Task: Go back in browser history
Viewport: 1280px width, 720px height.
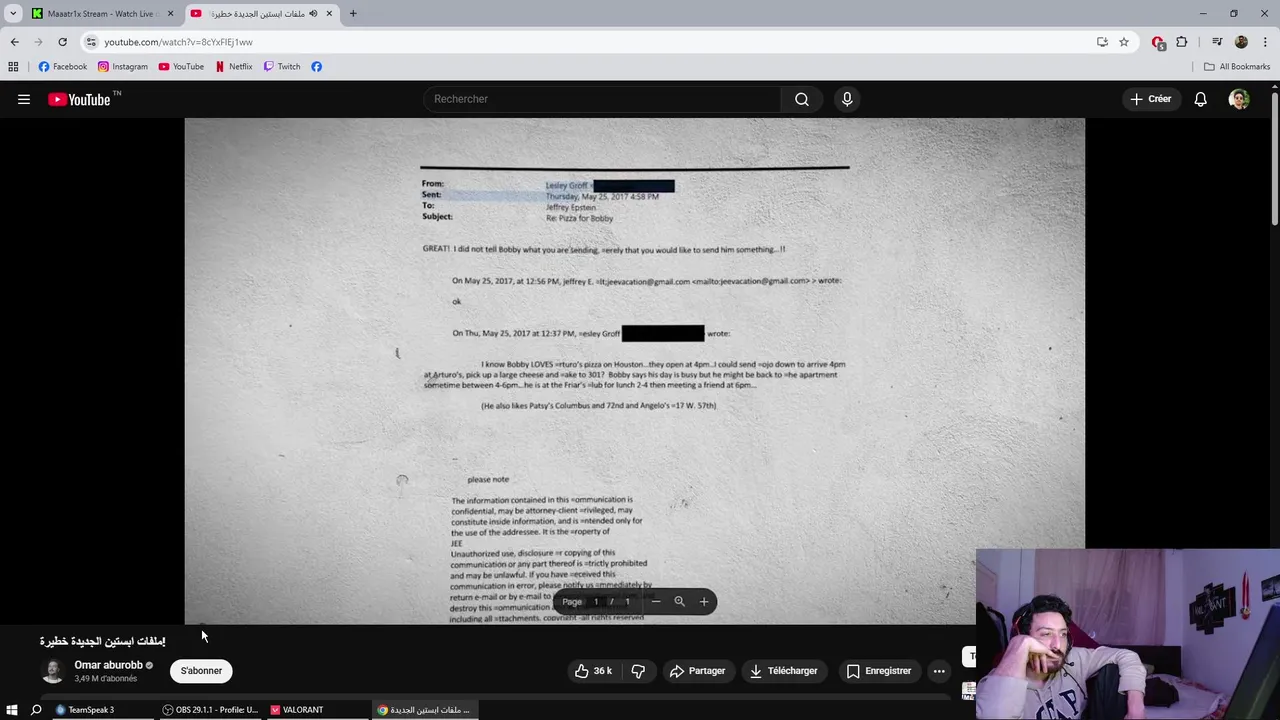Action: click(x=14, y=42)
